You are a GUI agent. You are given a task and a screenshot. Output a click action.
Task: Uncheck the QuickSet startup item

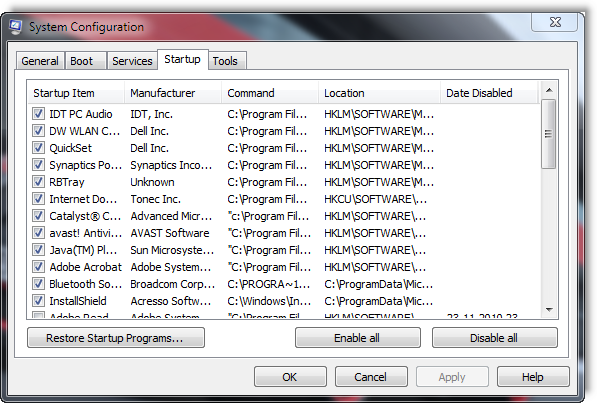pos(38,147)
